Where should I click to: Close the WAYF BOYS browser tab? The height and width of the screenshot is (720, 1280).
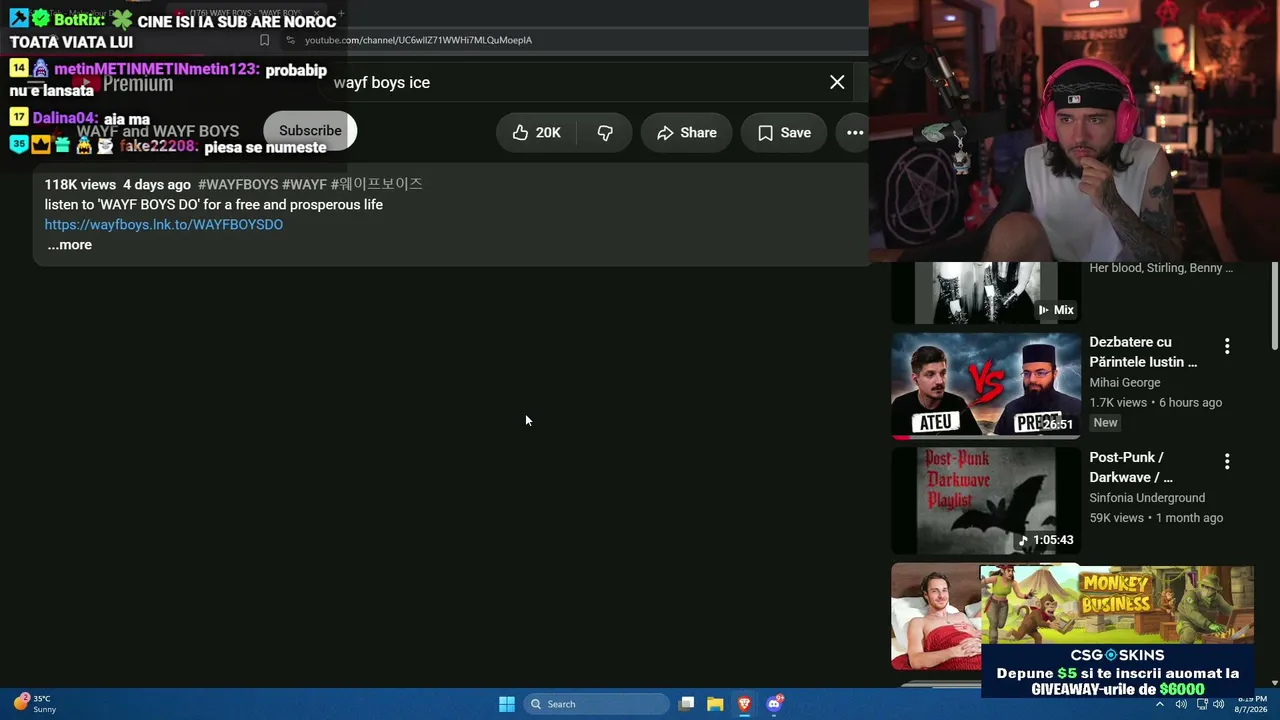point(316,14)
